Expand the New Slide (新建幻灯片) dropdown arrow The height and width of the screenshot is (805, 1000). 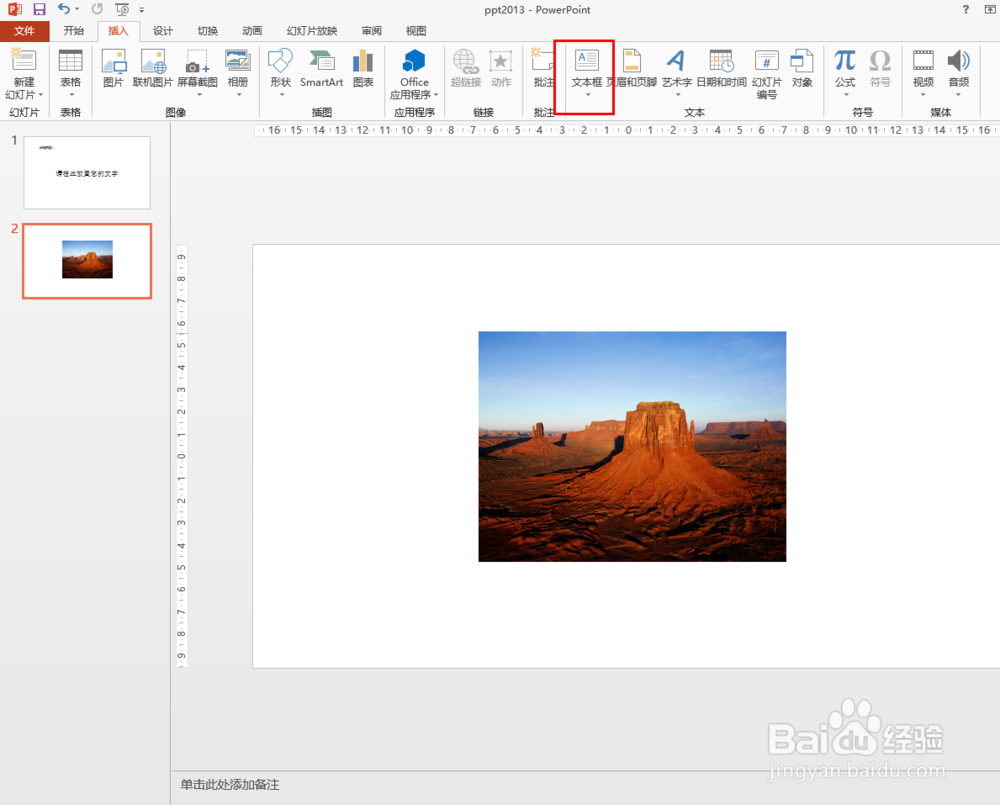(41, 95)
